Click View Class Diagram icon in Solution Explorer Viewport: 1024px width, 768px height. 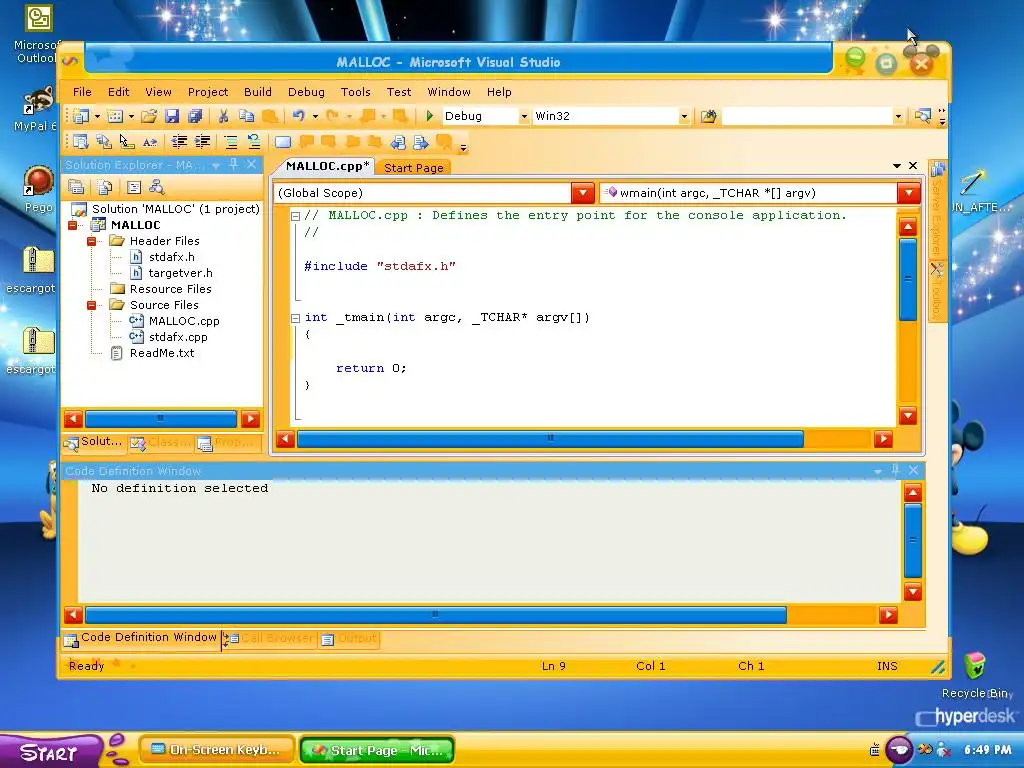tap(157, 187)
